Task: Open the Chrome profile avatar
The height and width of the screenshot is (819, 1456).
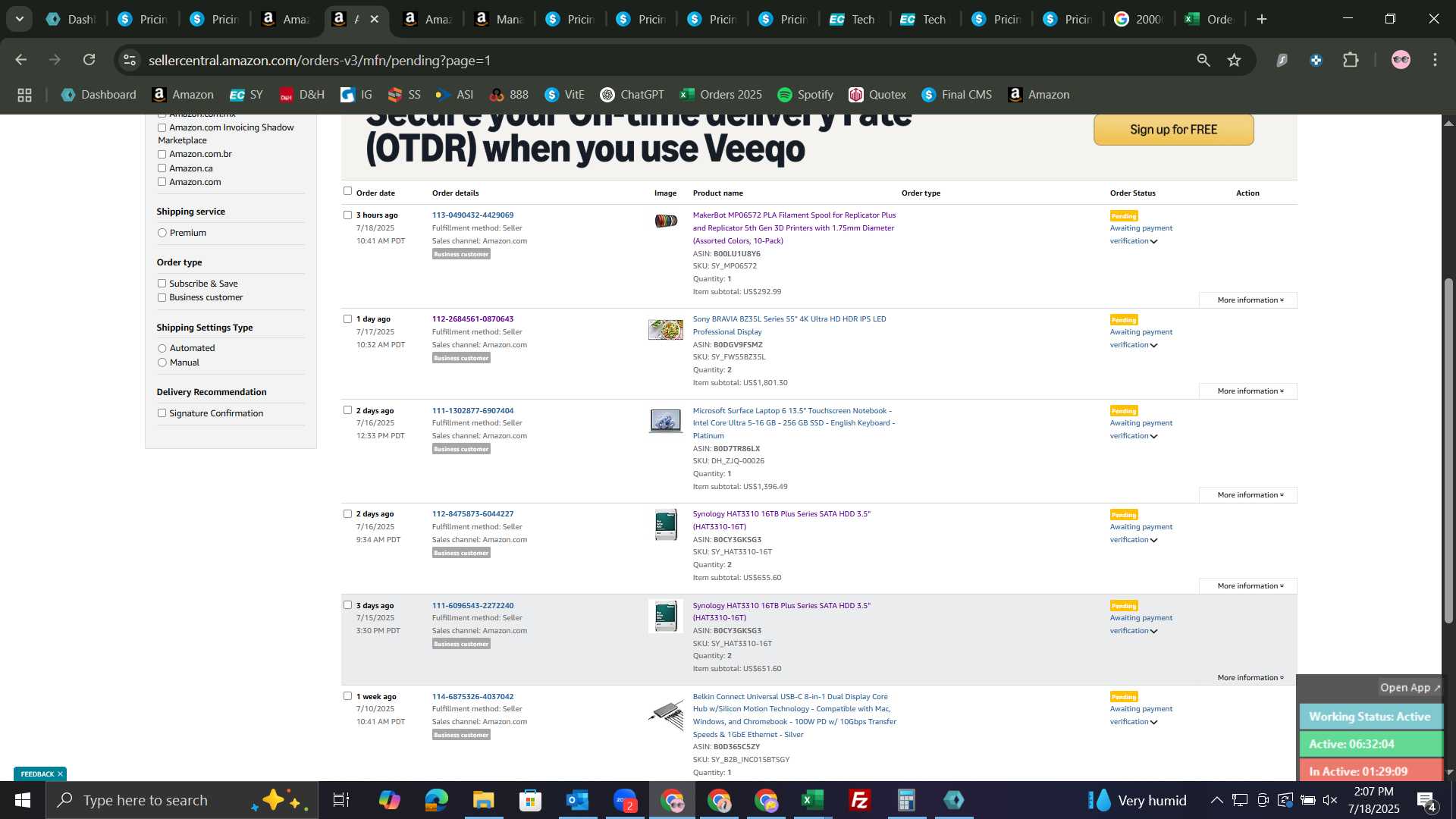Action: tap(1401, 60)
